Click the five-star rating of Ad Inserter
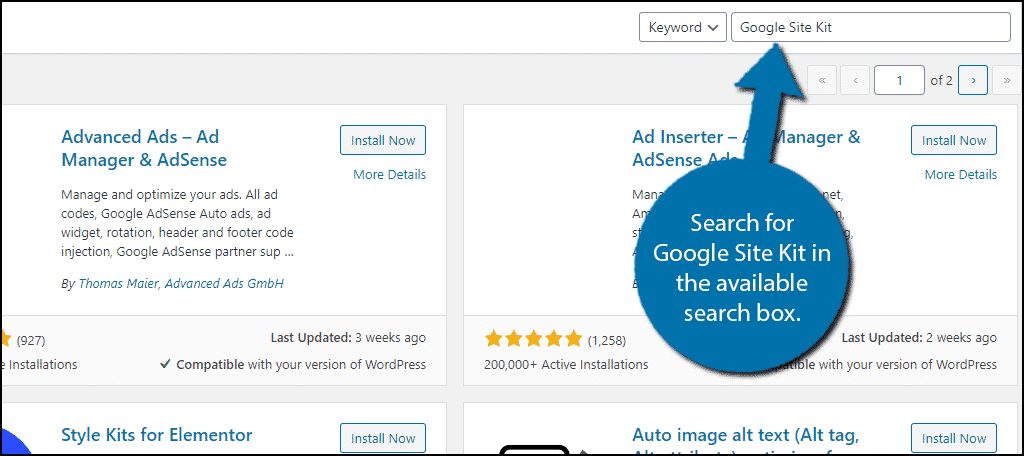1024x456 pixels. point(533,338)
